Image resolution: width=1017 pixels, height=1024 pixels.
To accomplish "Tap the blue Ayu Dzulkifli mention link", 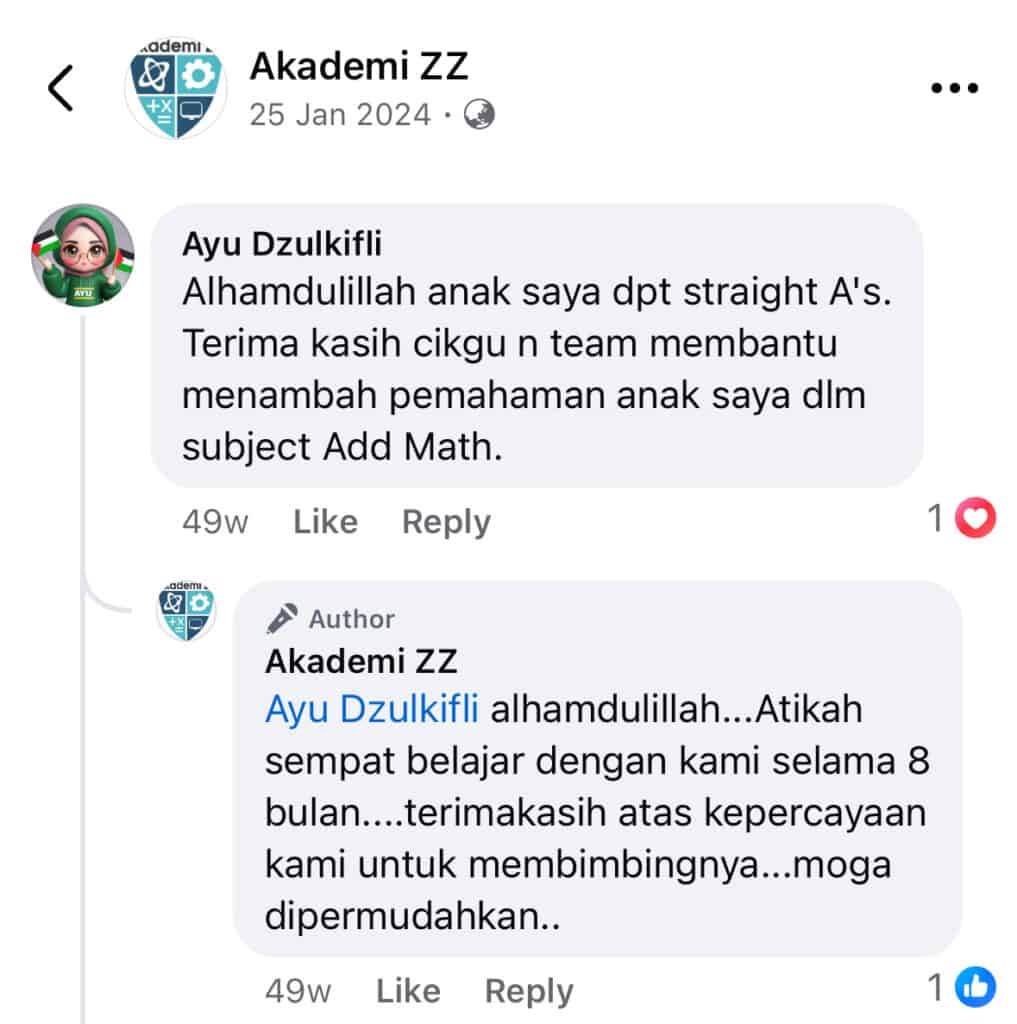I will 372,709.
